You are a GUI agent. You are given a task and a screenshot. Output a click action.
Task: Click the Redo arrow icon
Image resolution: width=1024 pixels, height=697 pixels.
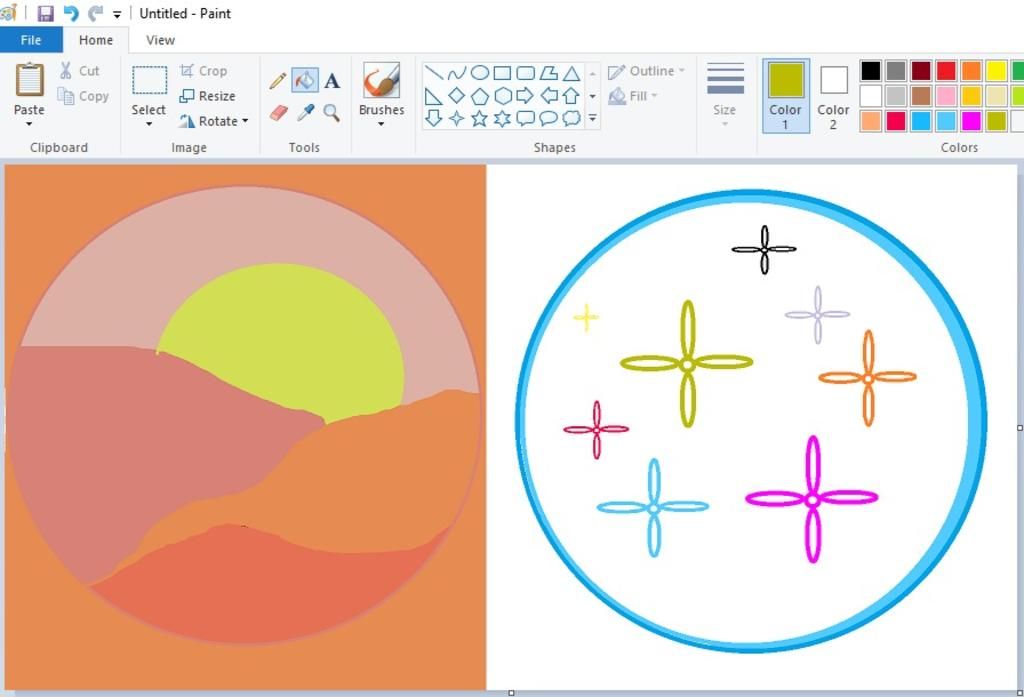(x=95, y=13)
